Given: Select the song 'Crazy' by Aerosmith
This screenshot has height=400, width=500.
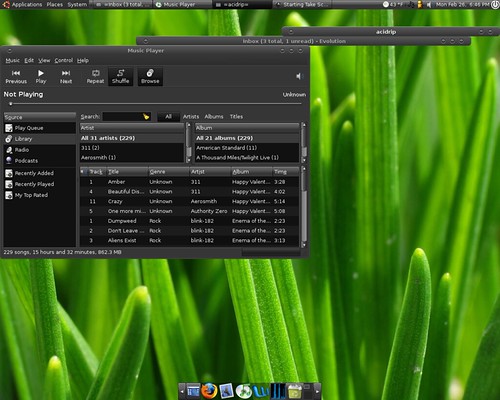Looking at the screenshot, I should click(189, 201).
